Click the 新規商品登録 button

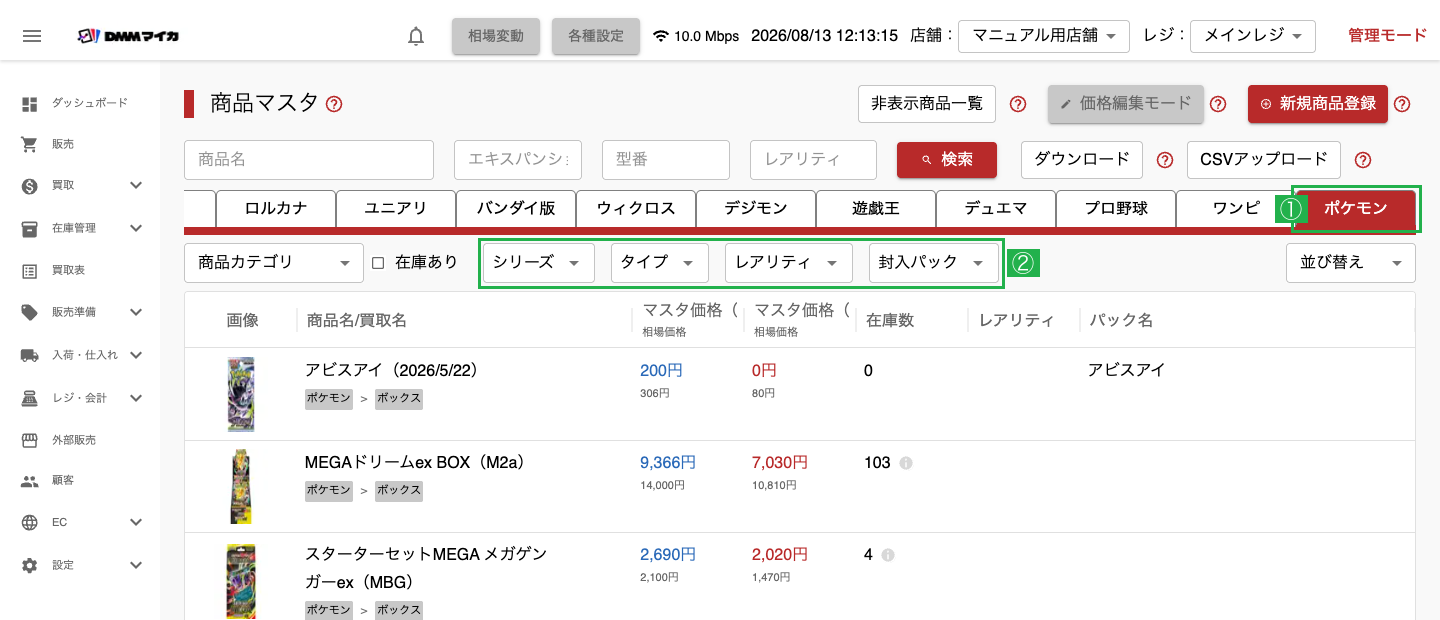(x=1318, y=104)
